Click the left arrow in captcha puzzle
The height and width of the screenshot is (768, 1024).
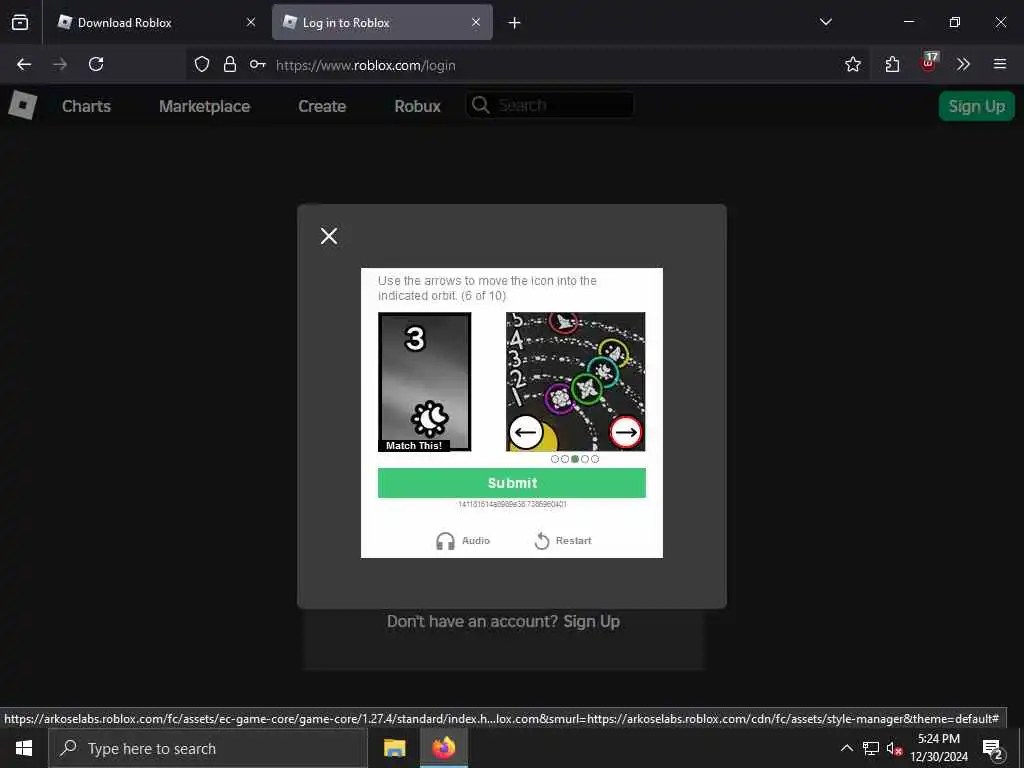(x=525, y=432)
